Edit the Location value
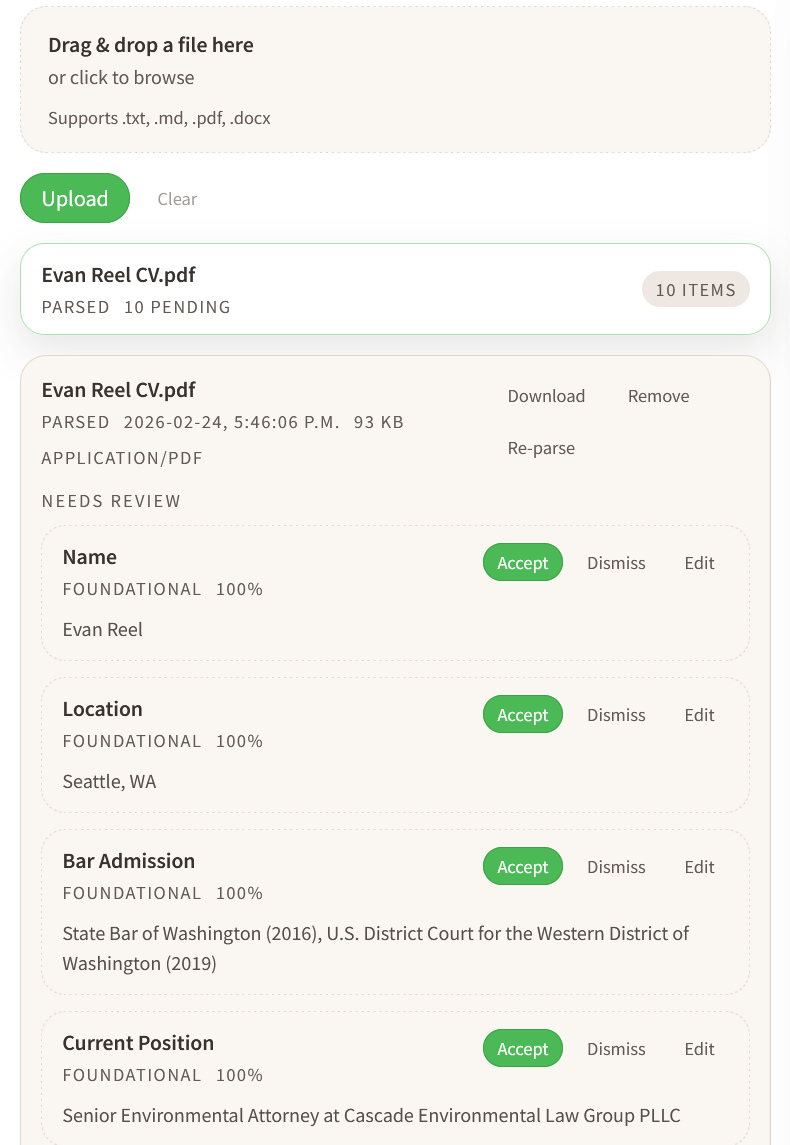Screen dimensions: 790x1145 [698, 715]
